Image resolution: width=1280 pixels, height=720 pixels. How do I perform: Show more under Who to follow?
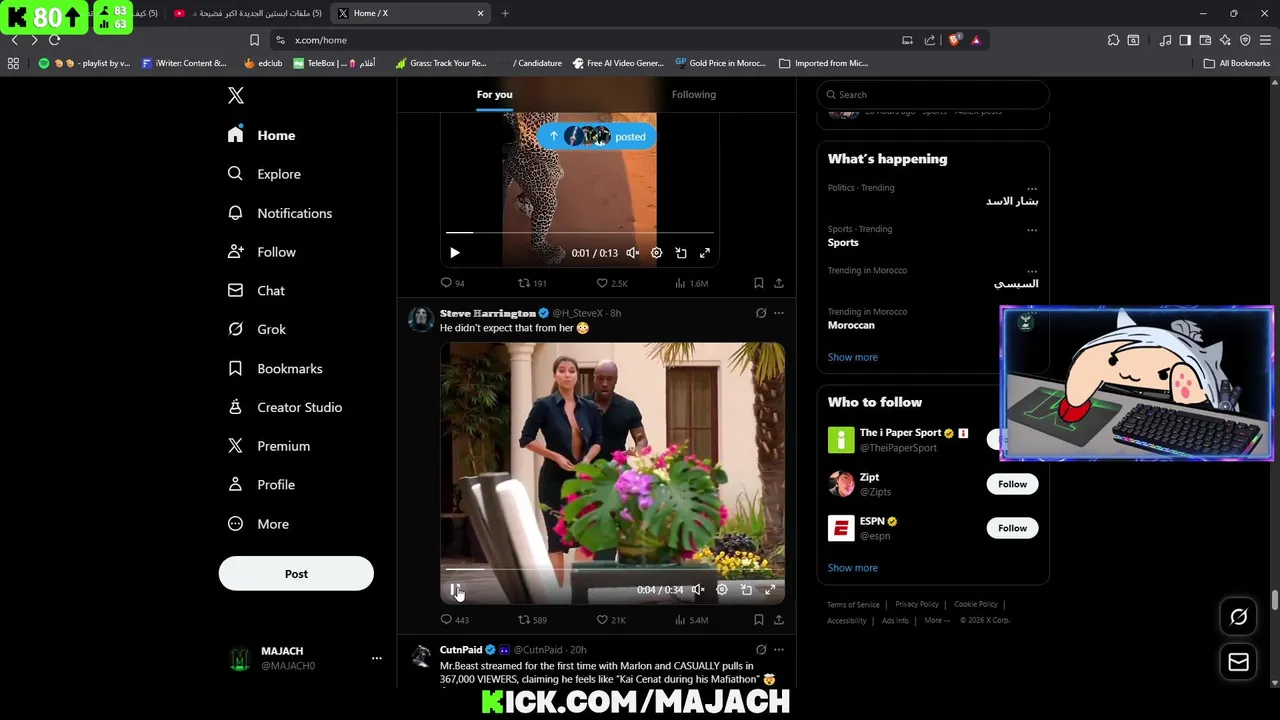[853, 568]
